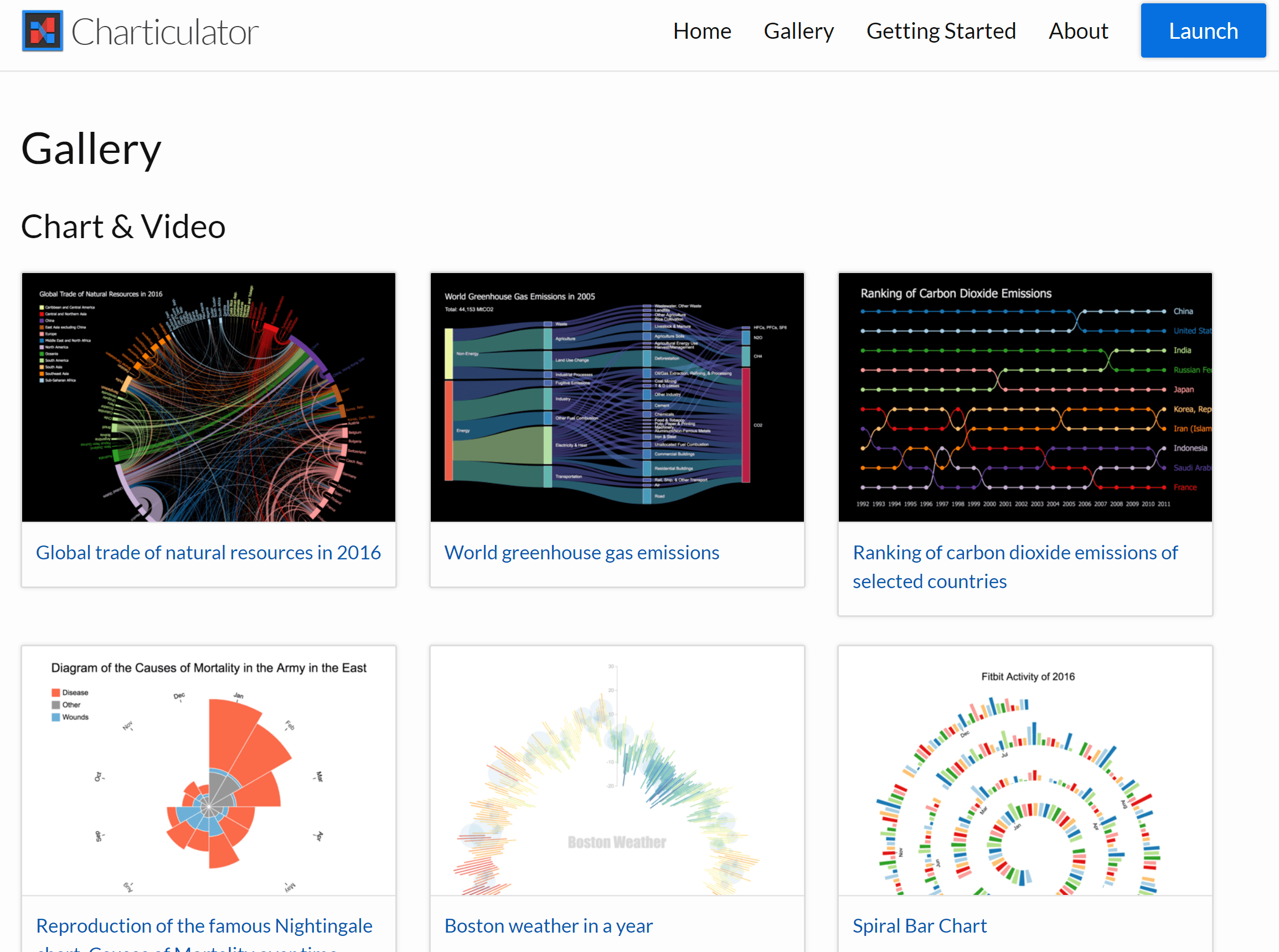This screenshot has height=952, width=1279.
Task: Click the red Disease legend swatch
Action: tap(56, 693)
